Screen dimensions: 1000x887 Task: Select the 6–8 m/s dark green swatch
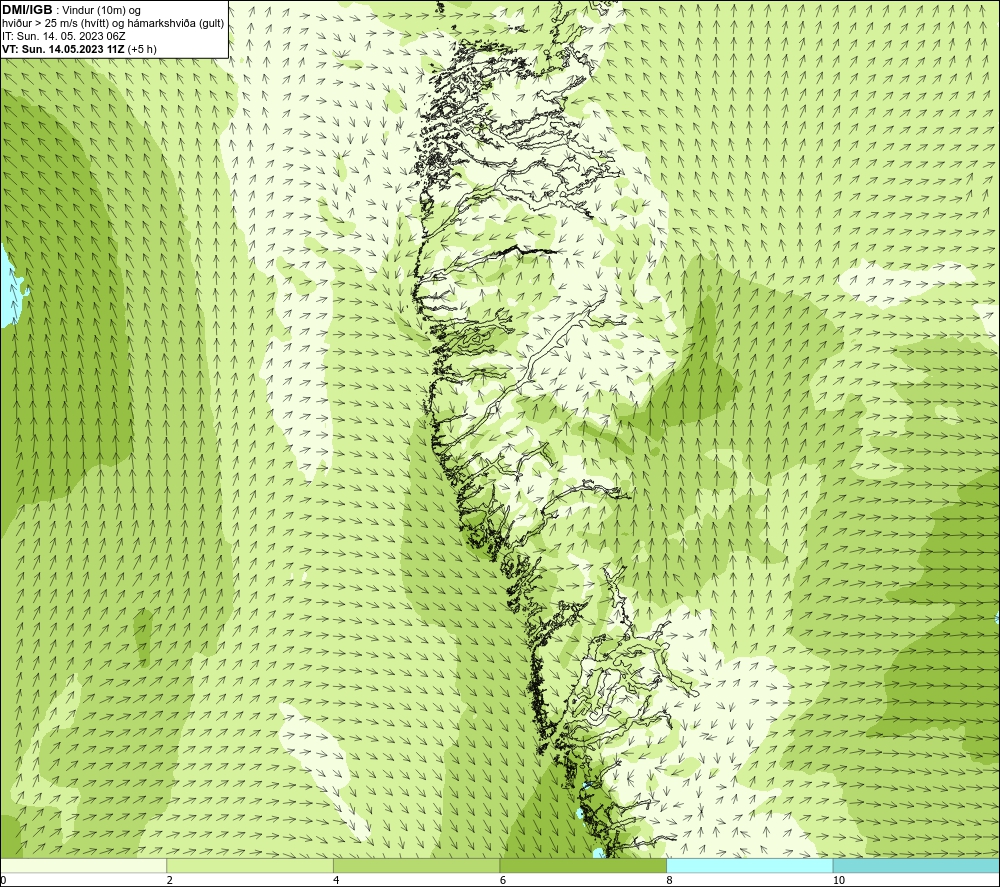(x=583, y=865)
